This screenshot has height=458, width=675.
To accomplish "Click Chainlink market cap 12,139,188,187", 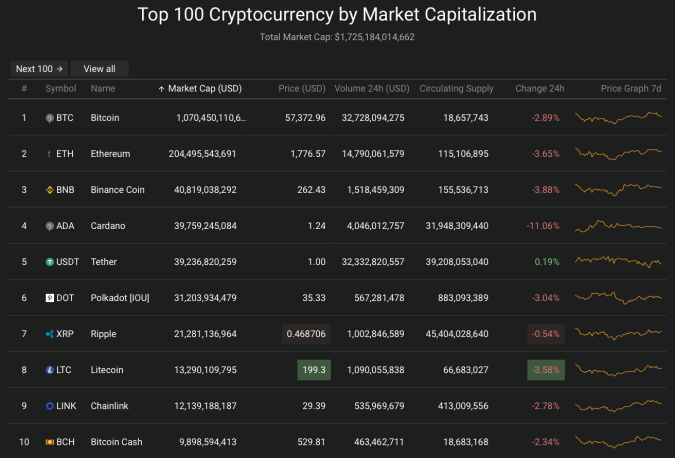I will [x=205, y=406].
